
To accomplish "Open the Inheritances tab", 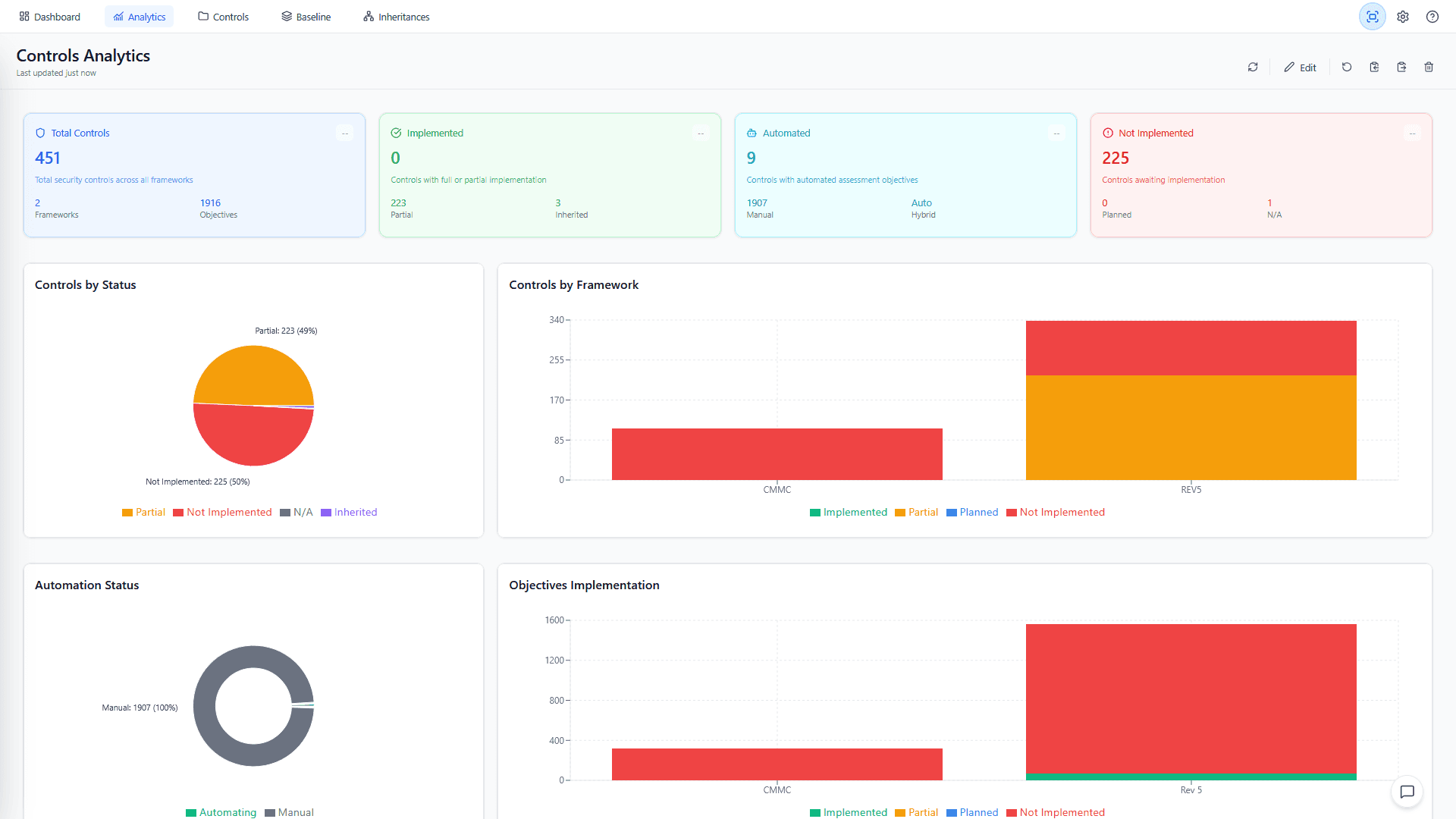I will (396, 16).
